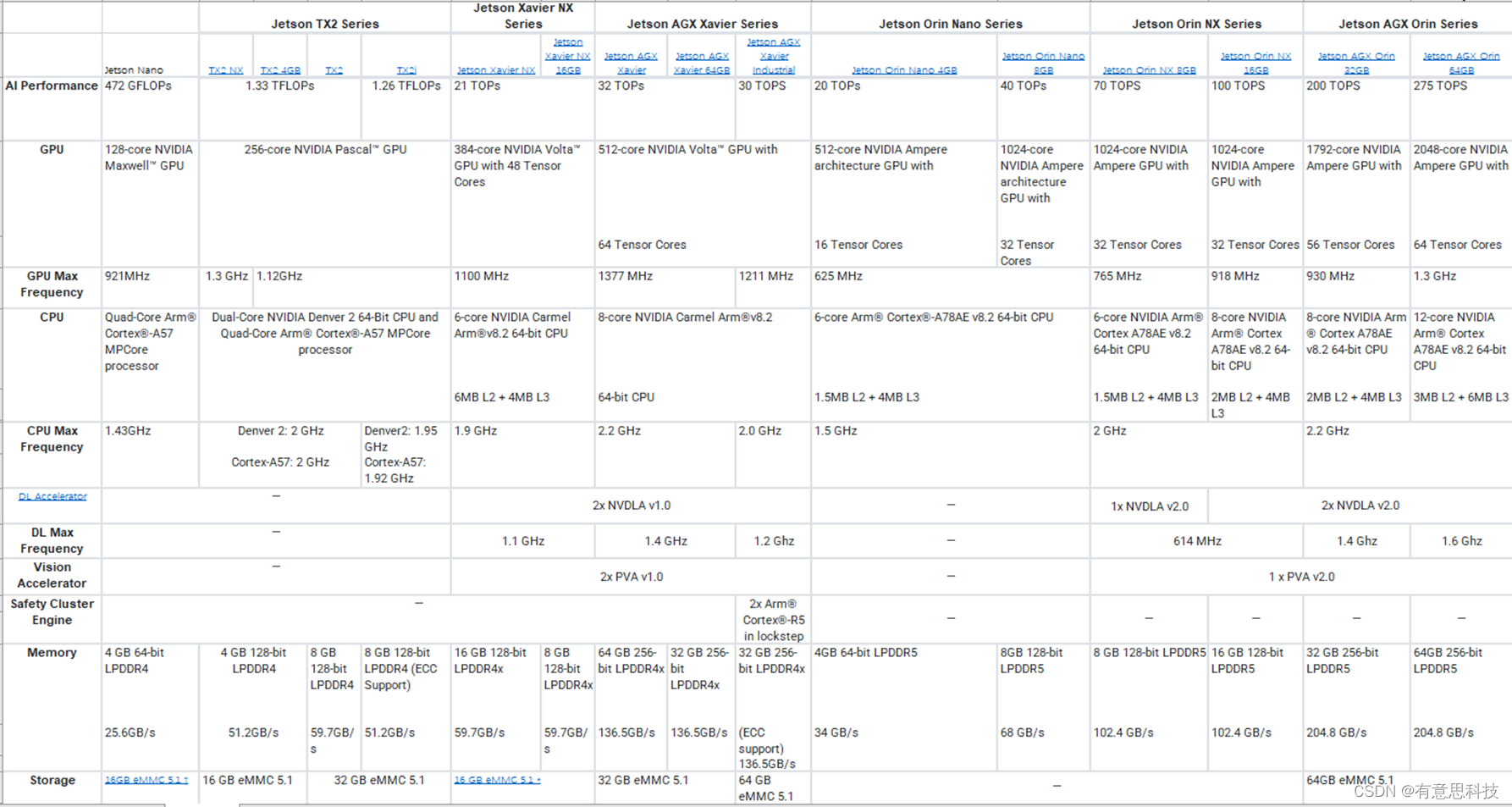Image resolution: width=1512 pixels, height=807 pixels.
Task: Open the Jetson AGX Xavier Industrial link
Action: point(774,56)
